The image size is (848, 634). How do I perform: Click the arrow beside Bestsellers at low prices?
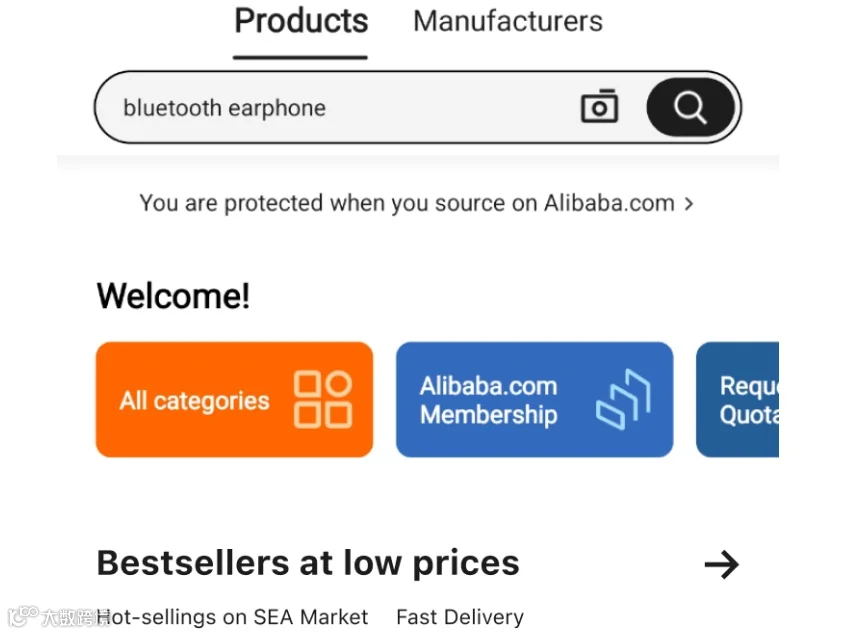[722, 565]
